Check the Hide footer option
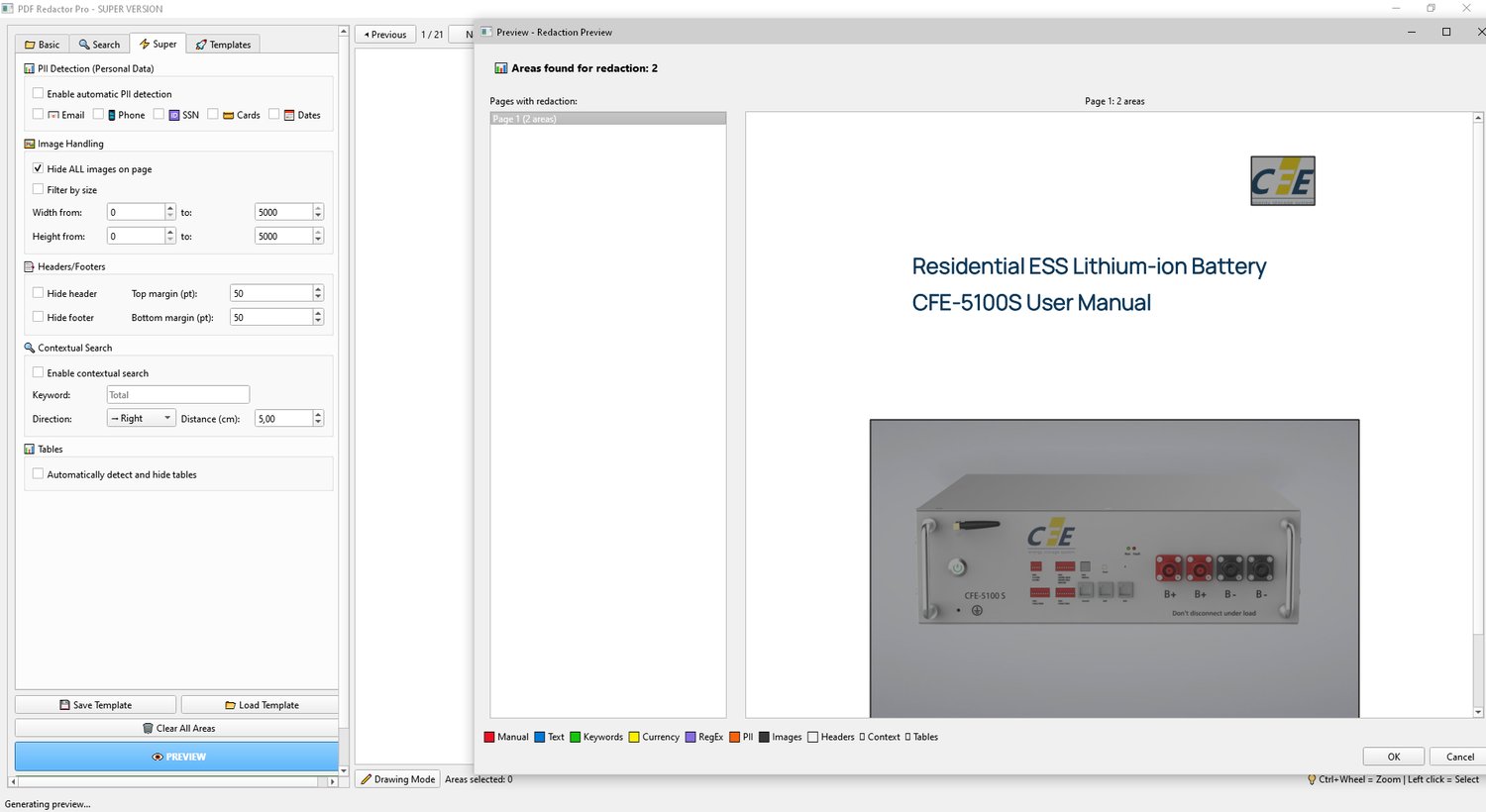This screenshot has height=812, width=1486. pos(38,317)
